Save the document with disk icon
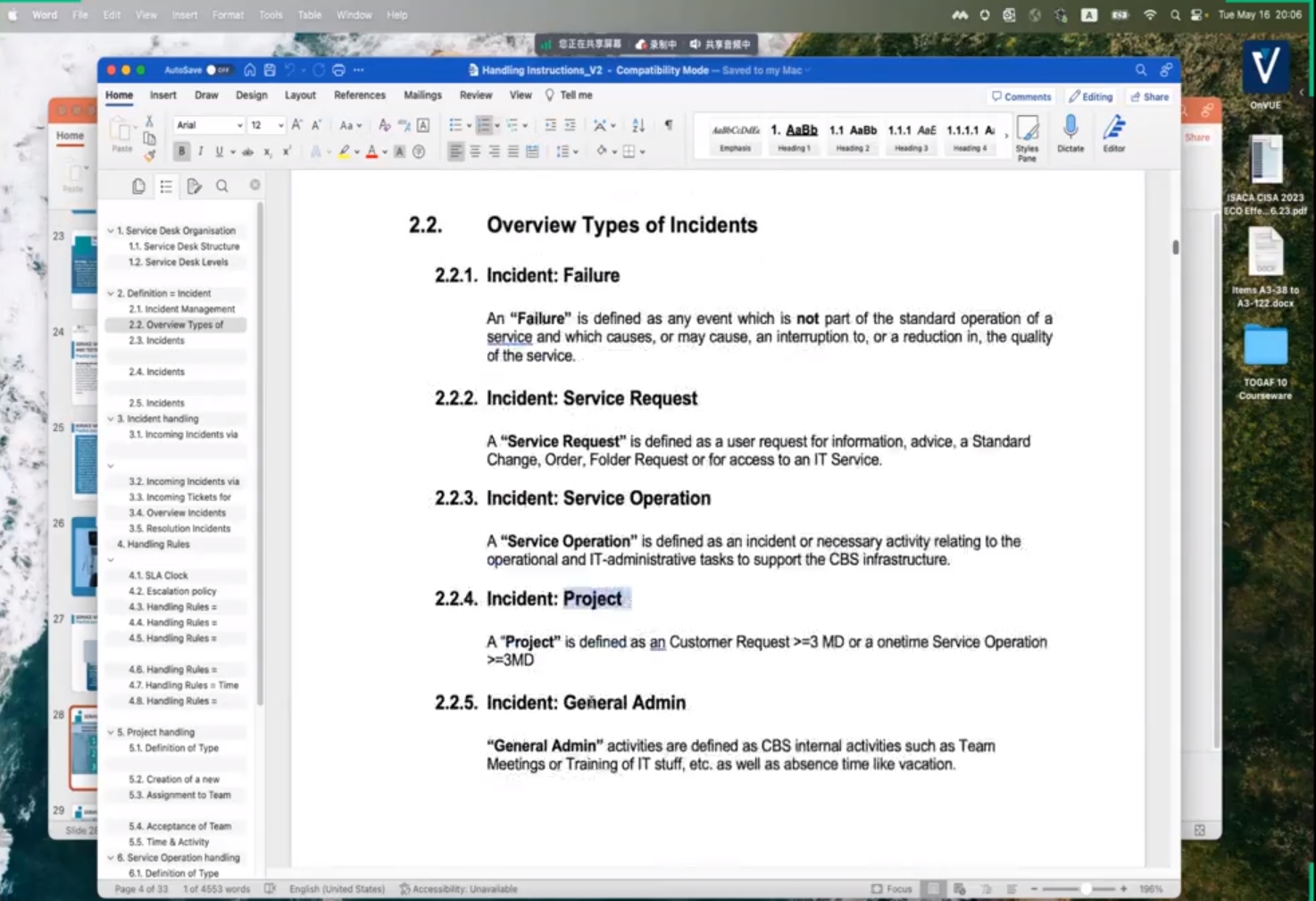Viewport: 1316px width, 901px height. [x=270, y=70]
